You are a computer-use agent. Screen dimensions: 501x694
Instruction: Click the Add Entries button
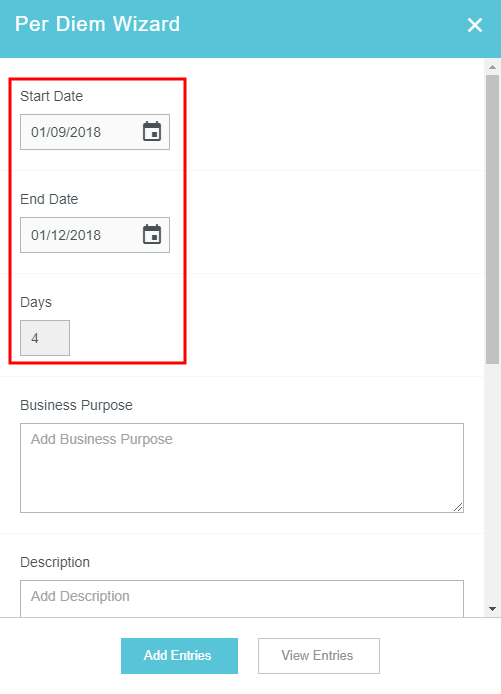coord(179,655)
